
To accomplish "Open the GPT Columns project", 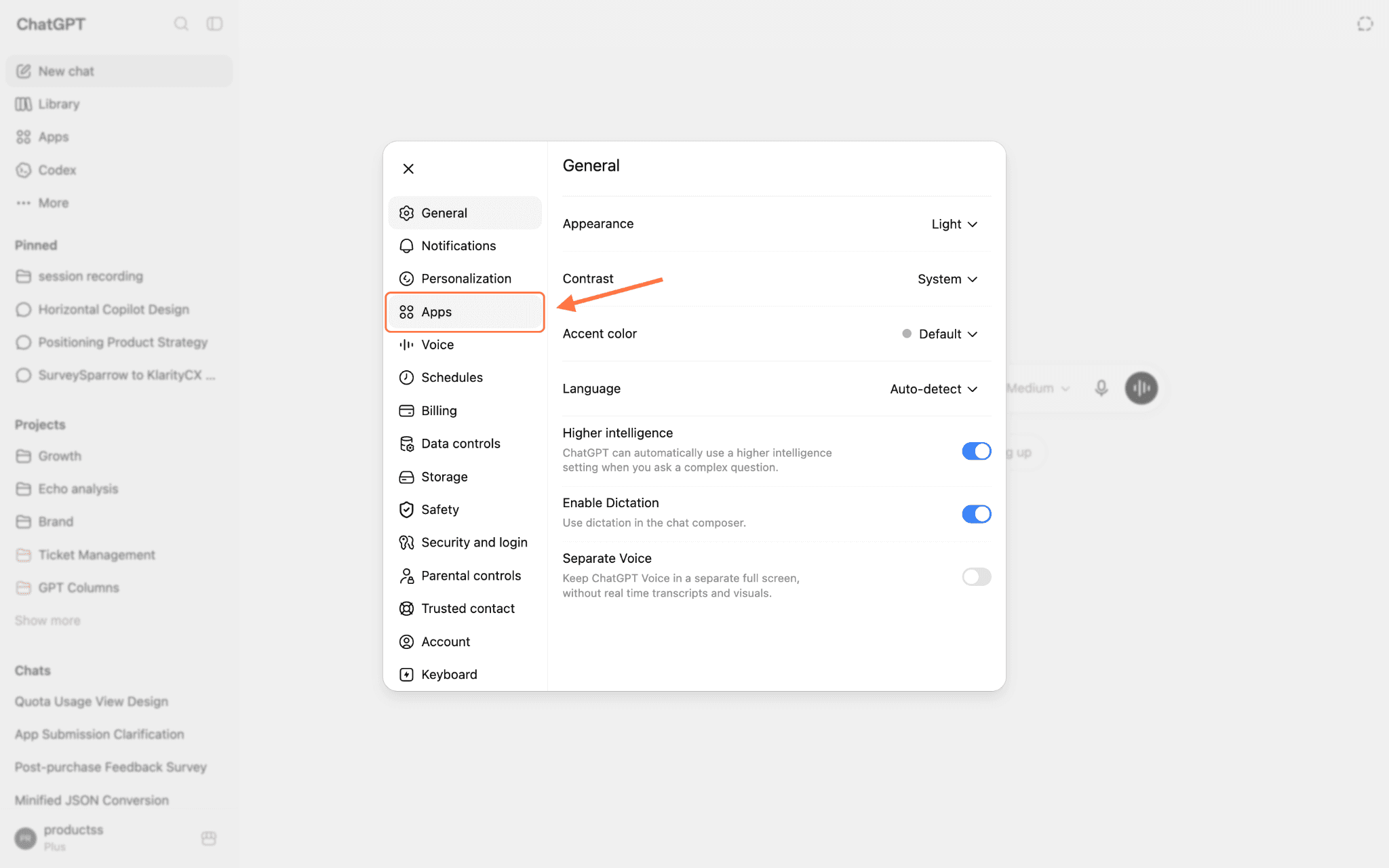I will click(x=119, y=588).
